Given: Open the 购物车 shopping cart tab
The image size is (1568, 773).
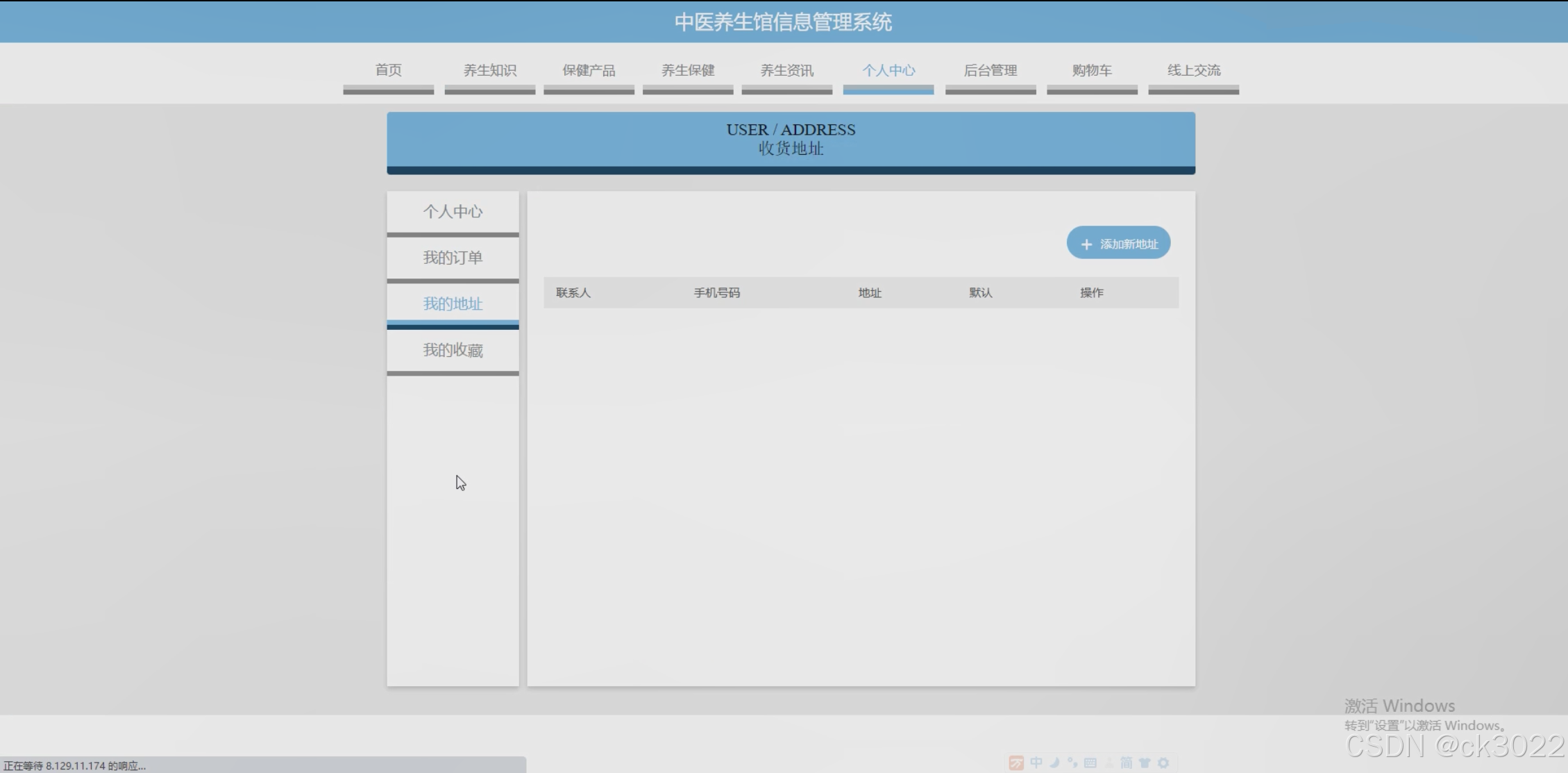Looking at the screenshot, I should point(1092,70).
